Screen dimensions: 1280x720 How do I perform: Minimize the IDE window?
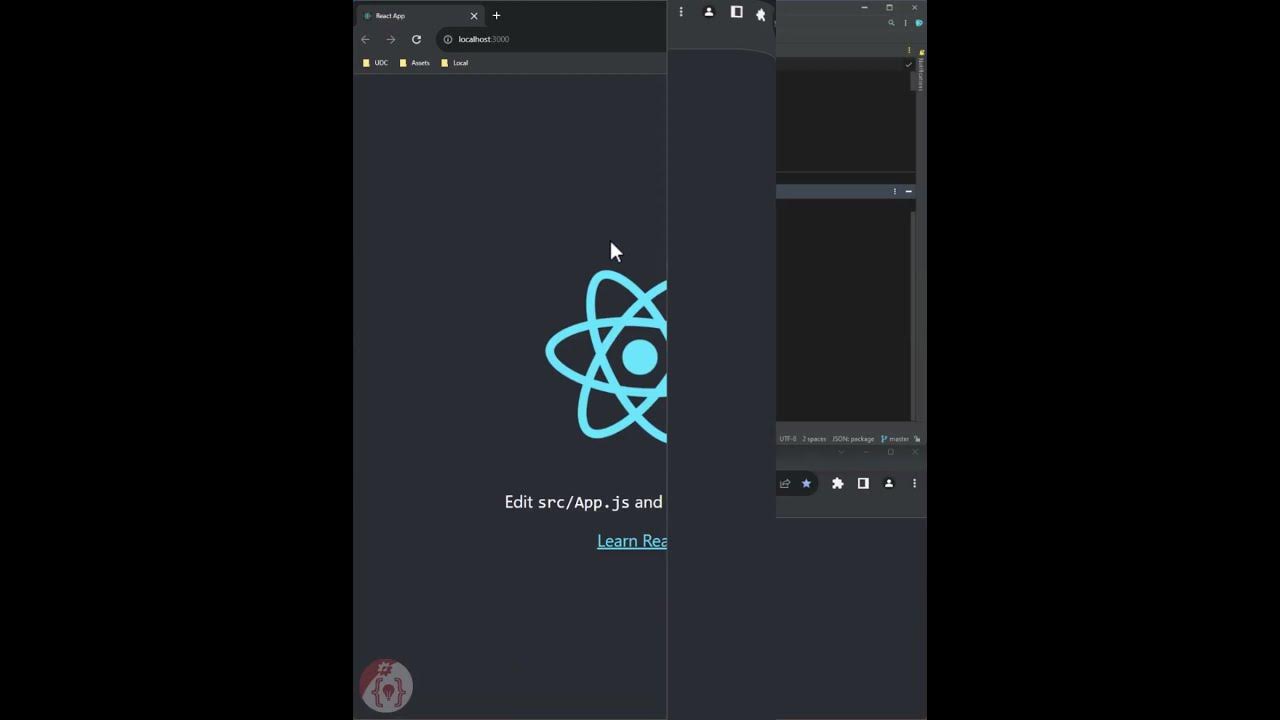[x=865, y=7]
